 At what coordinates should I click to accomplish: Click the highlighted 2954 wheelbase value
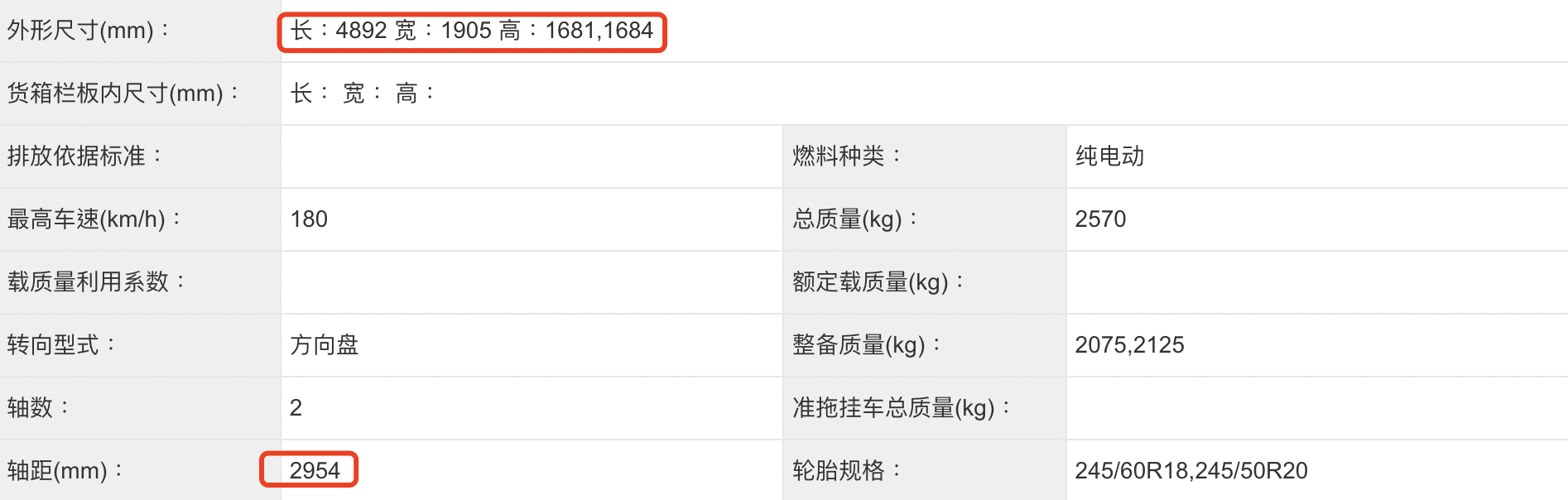tap(315, 470)
